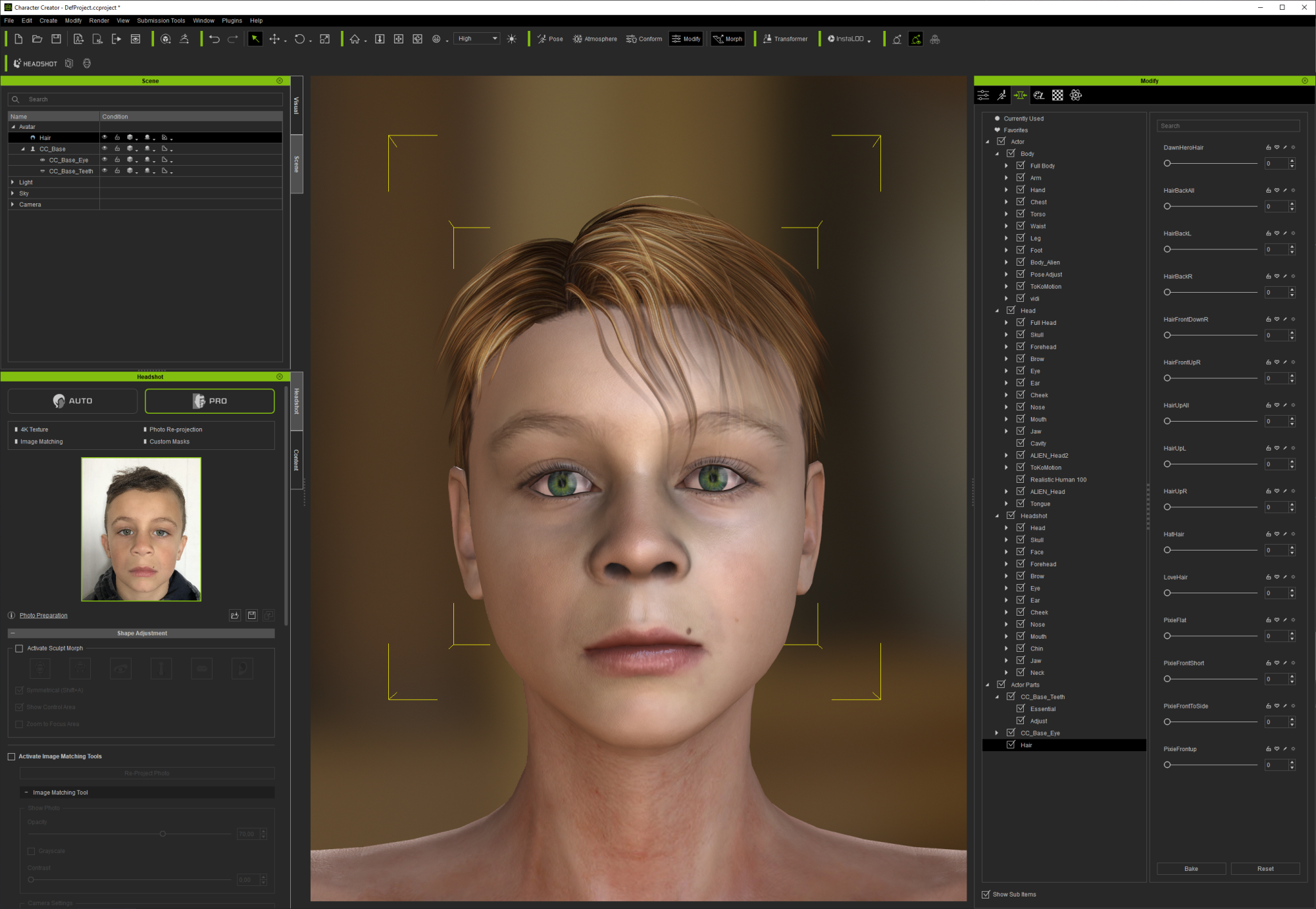Click the AUTO headshot mode button
1316x909 pixels.
pos(72,401)
